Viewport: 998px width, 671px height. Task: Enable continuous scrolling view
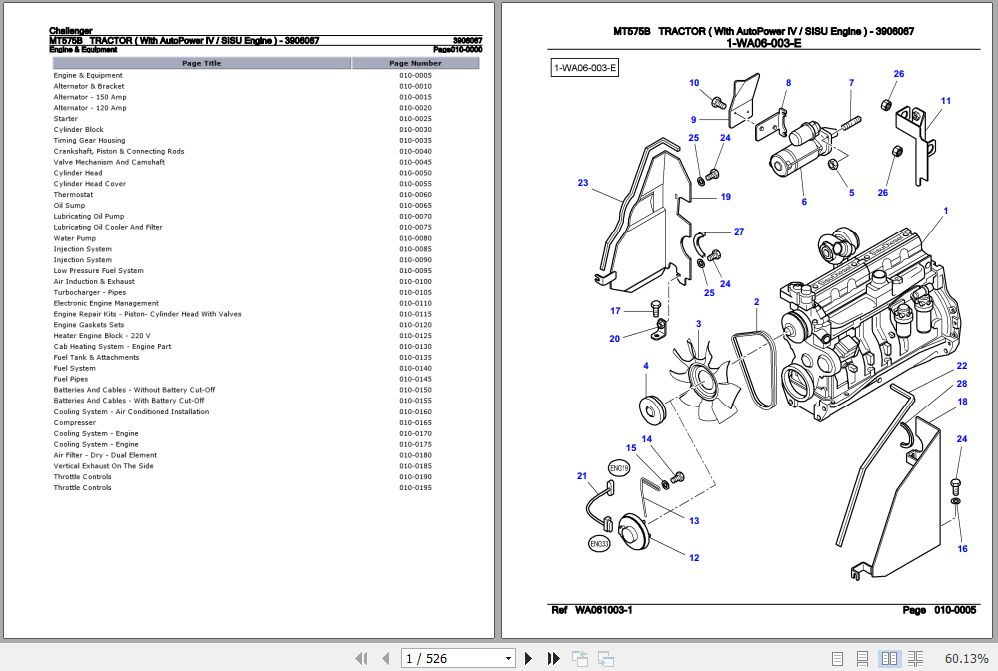[x=862, y=658]
